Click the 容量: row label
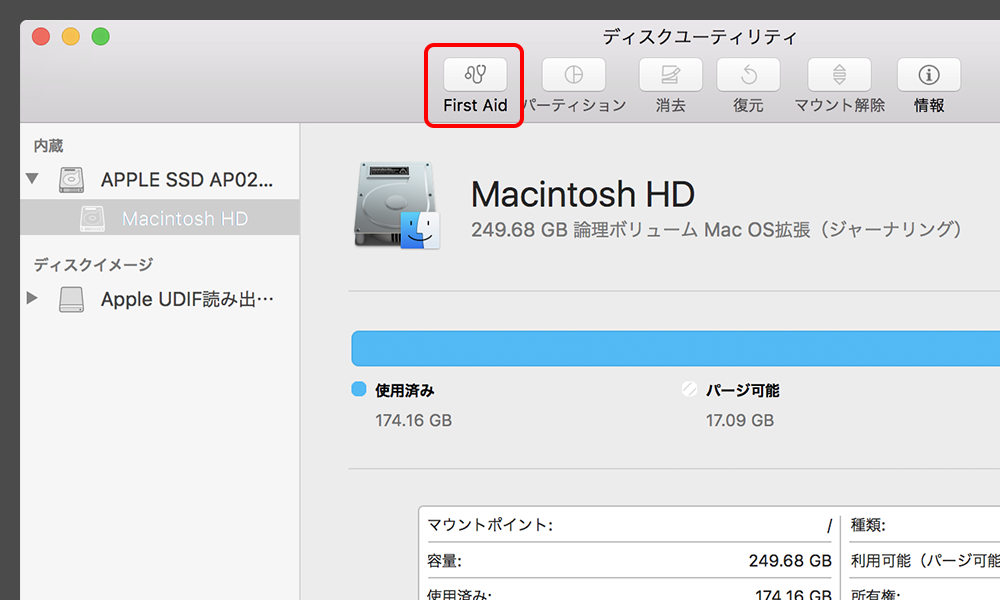 pyautogui.click(x=444, y=560)
